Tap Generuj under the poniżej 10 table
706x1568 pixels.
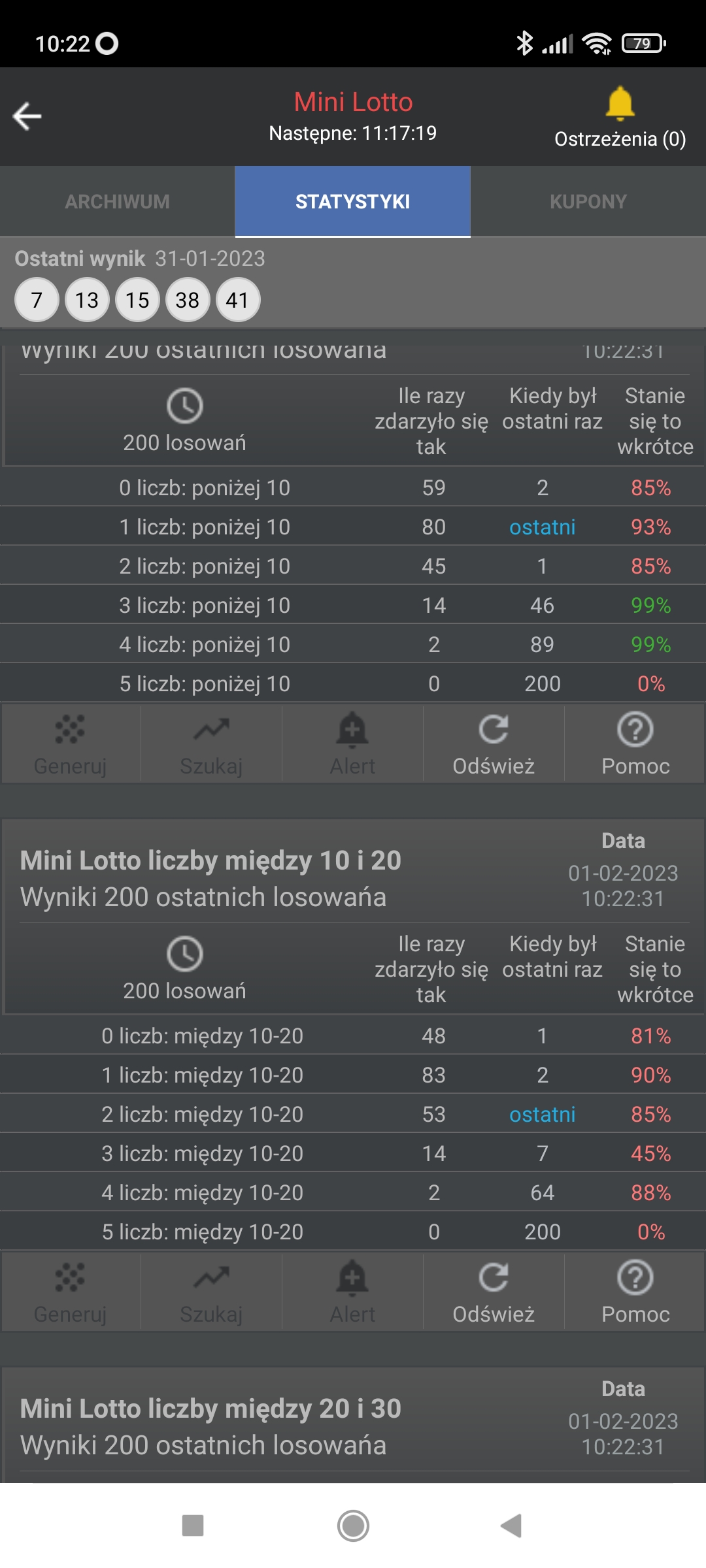pos(71,743)
